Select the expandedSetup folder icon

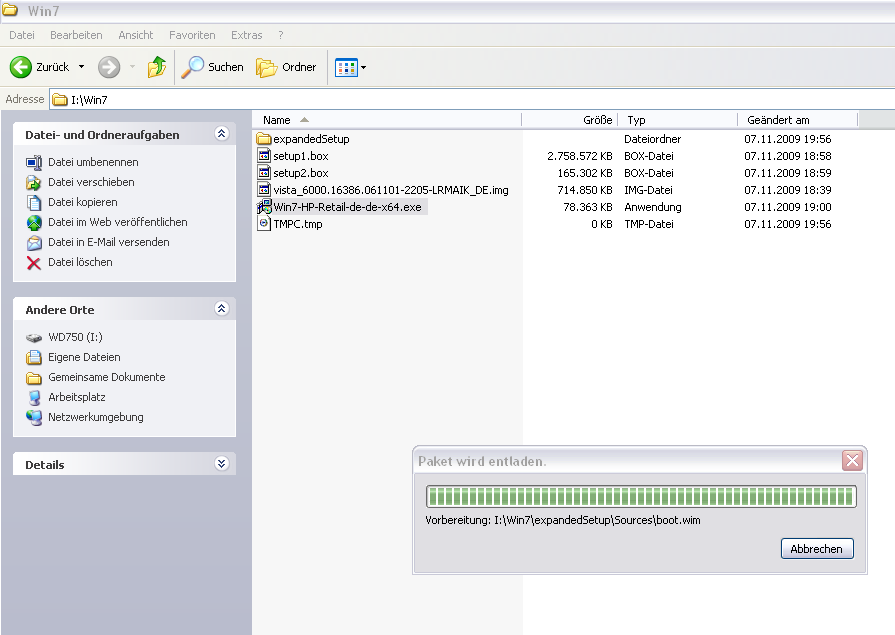(263, 138)
